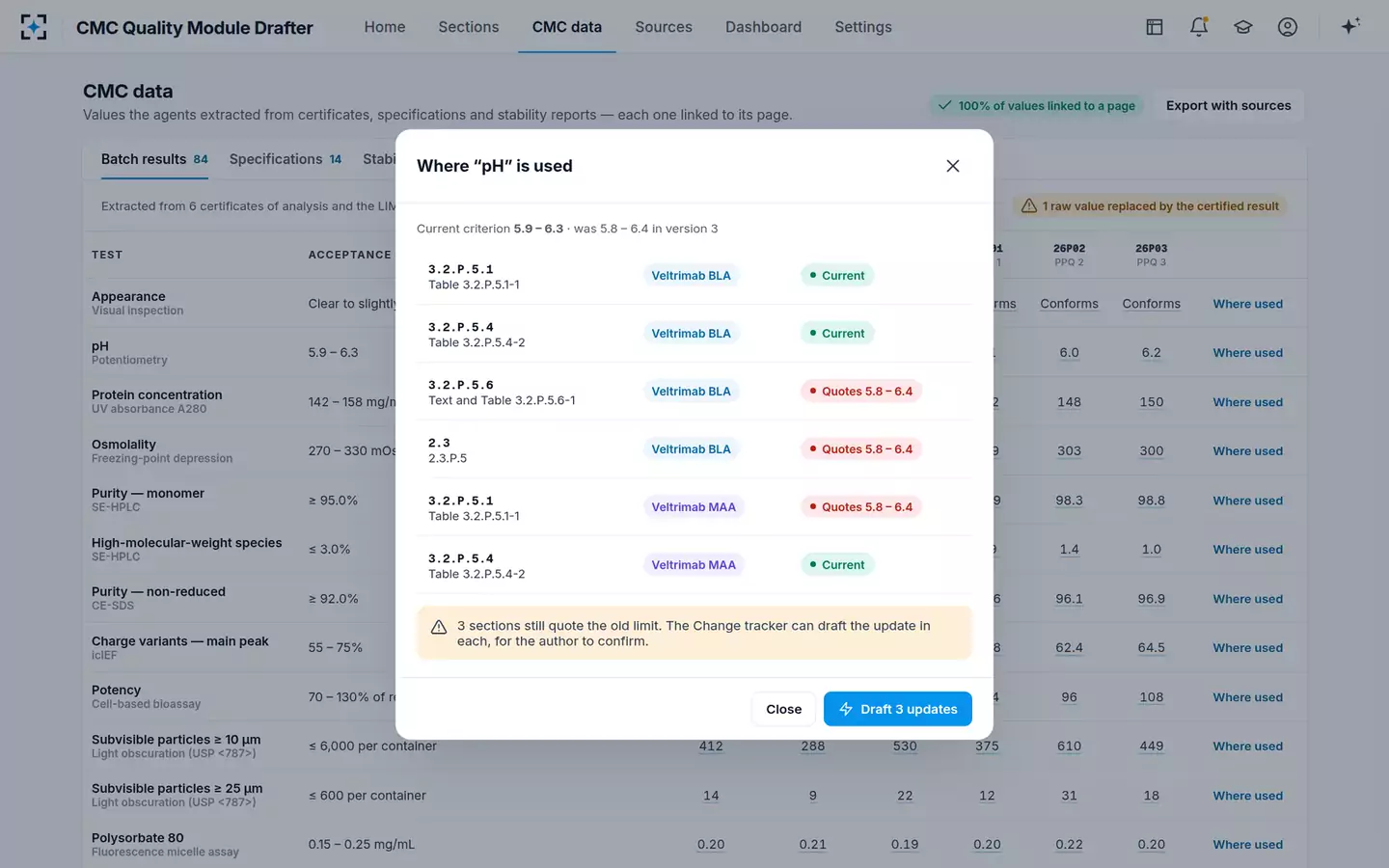
Task: Open the Settings menu item
Action: 863,27
